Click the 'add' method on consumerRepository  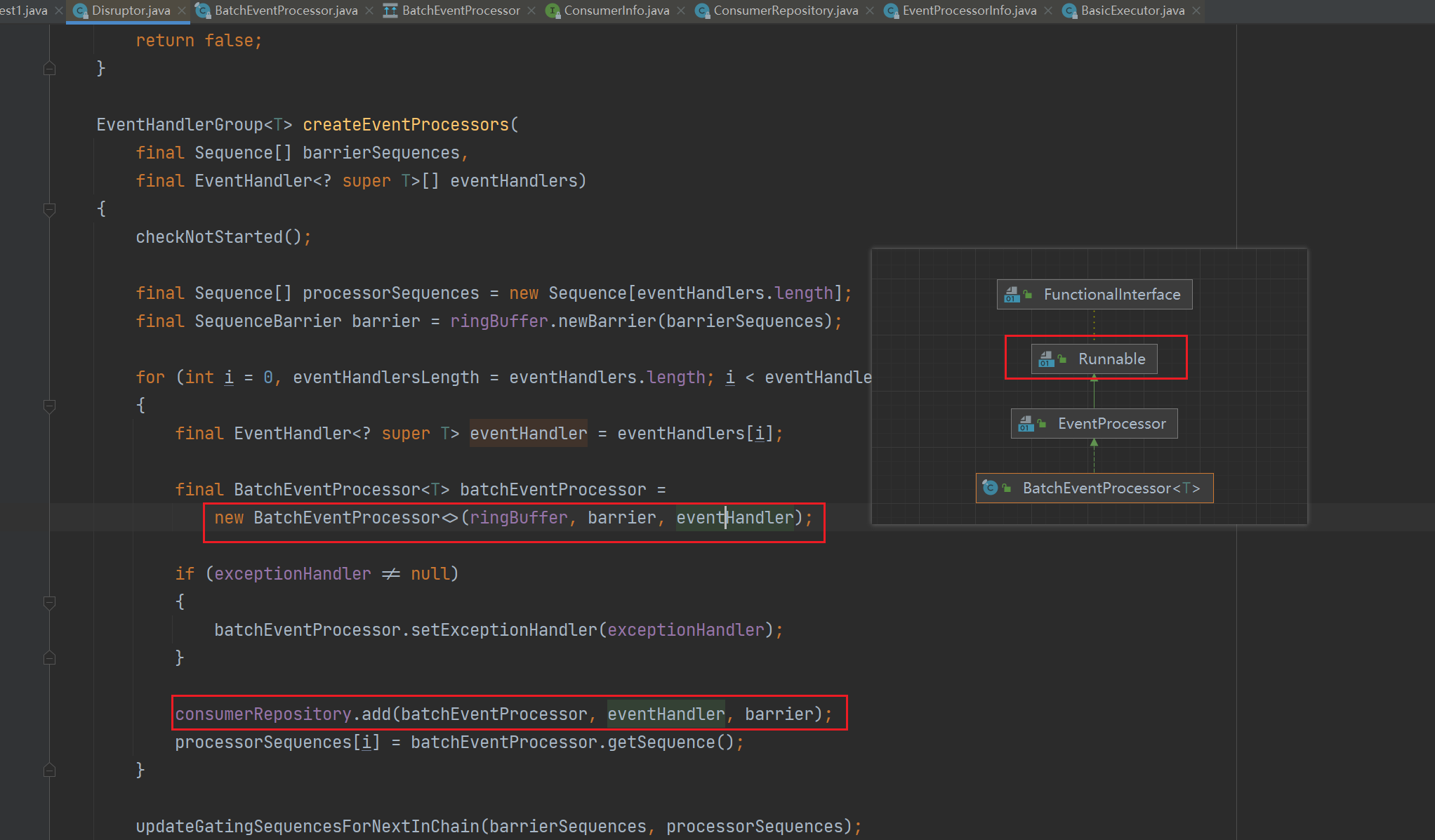pyautogui.click(x=376, y=714)
